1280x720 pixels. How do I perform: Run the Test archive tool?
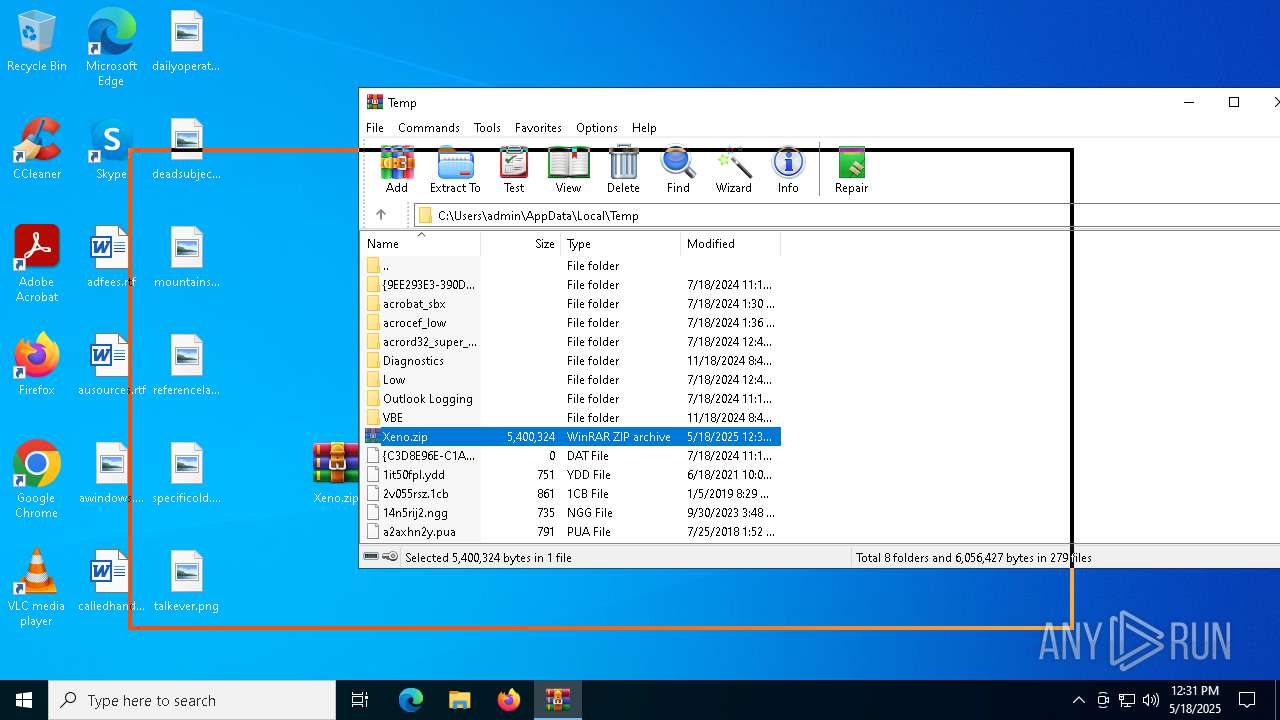[514, 169]
